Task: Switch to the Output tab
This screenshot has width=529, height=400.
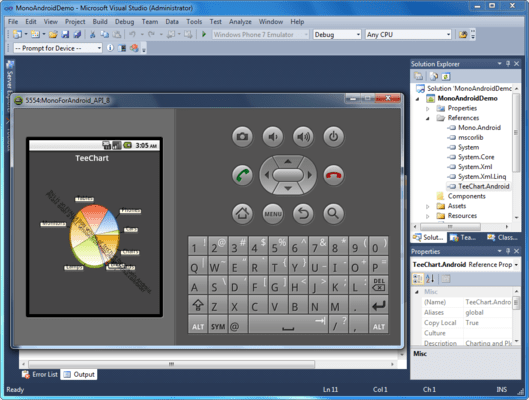Action: click(x=79, y=374)
